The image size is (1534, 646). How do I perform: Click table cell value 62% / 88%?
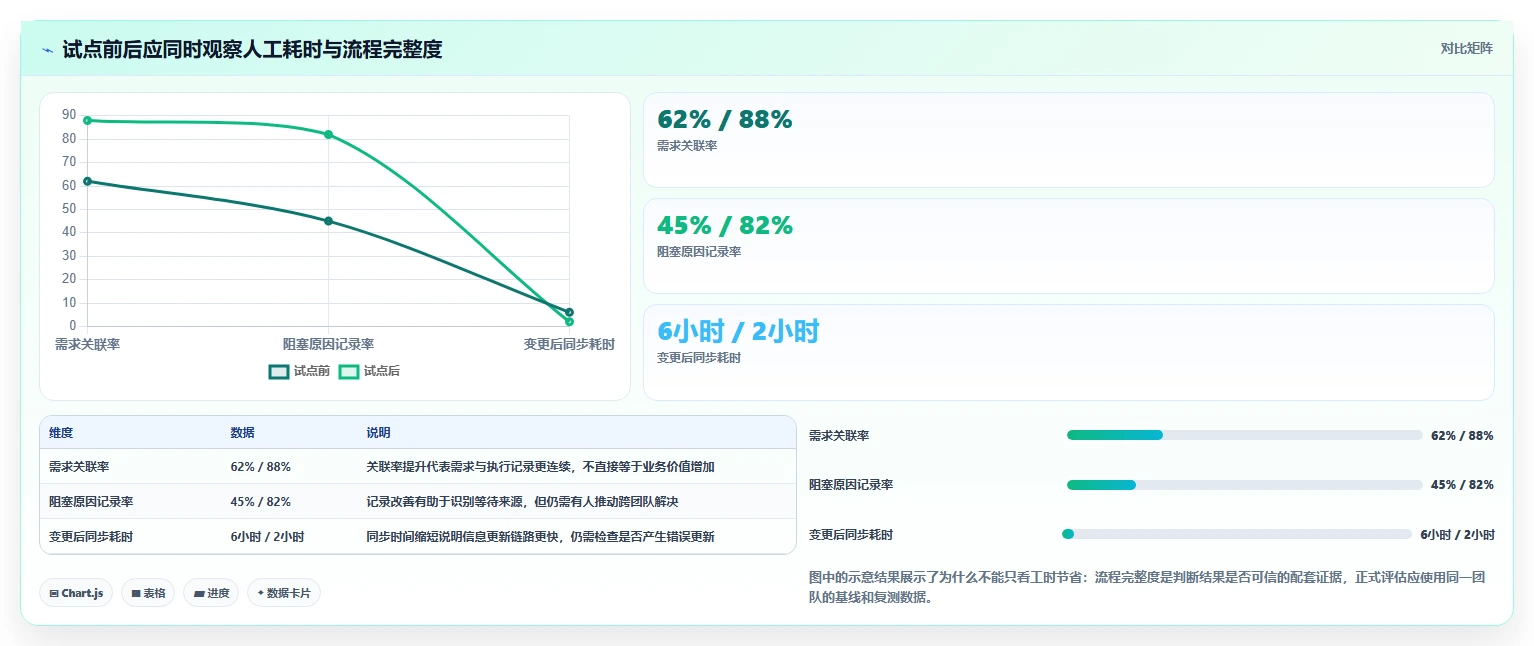pos(261,467)
